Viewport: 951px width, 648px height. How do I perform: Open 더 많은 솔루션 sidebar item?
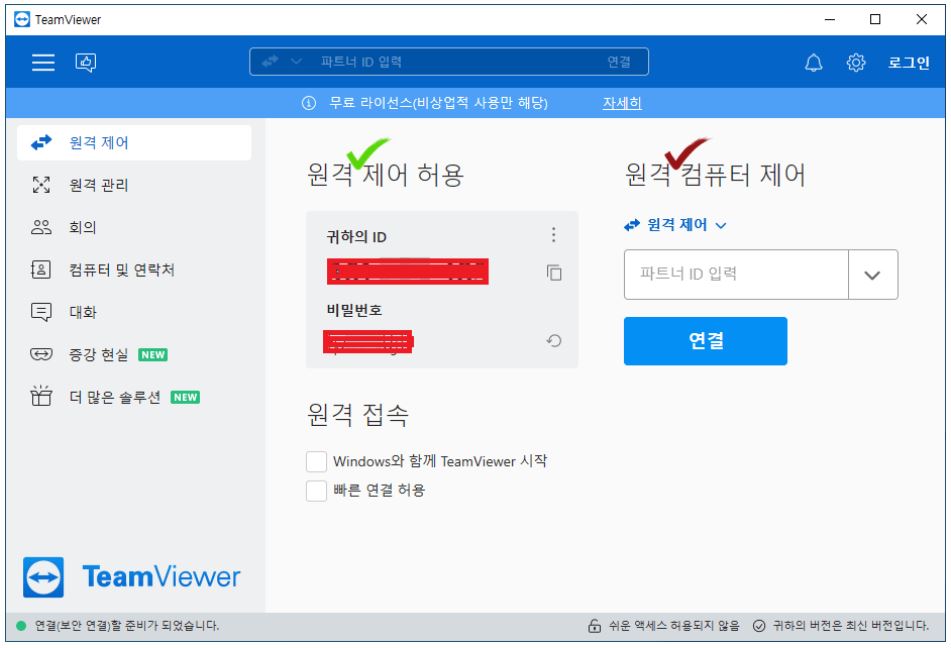coord(134,397)
